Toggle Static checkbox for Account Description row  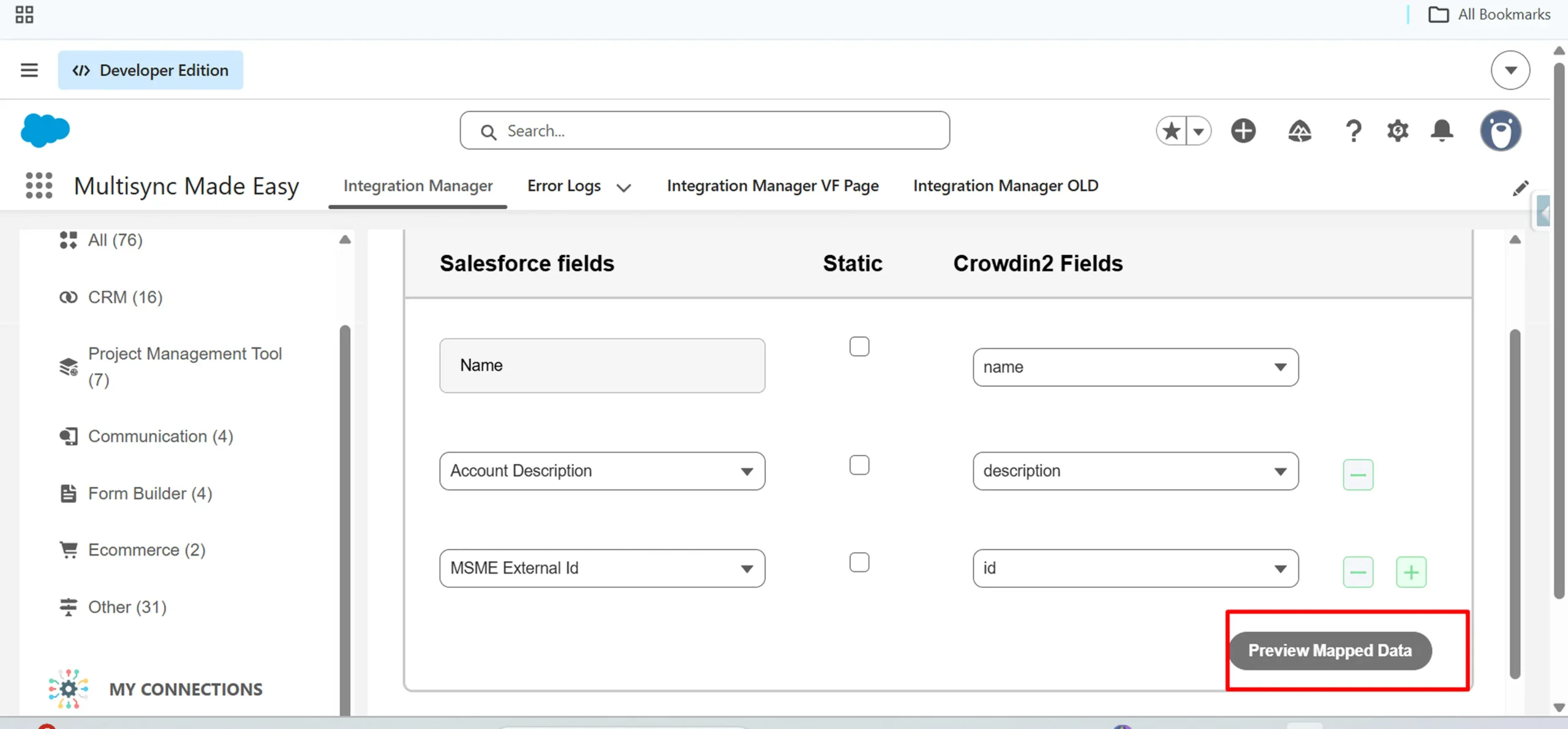click(x=859, y=466)
